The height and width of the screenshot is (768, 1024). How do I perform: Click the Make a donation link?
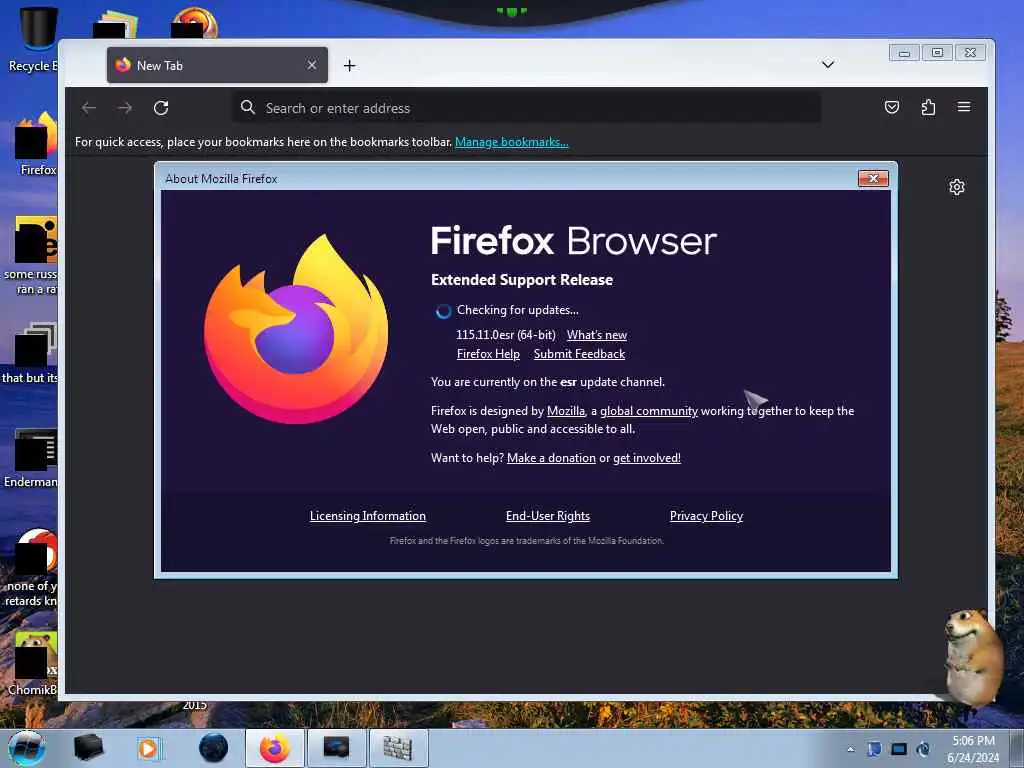pos(551,458)
